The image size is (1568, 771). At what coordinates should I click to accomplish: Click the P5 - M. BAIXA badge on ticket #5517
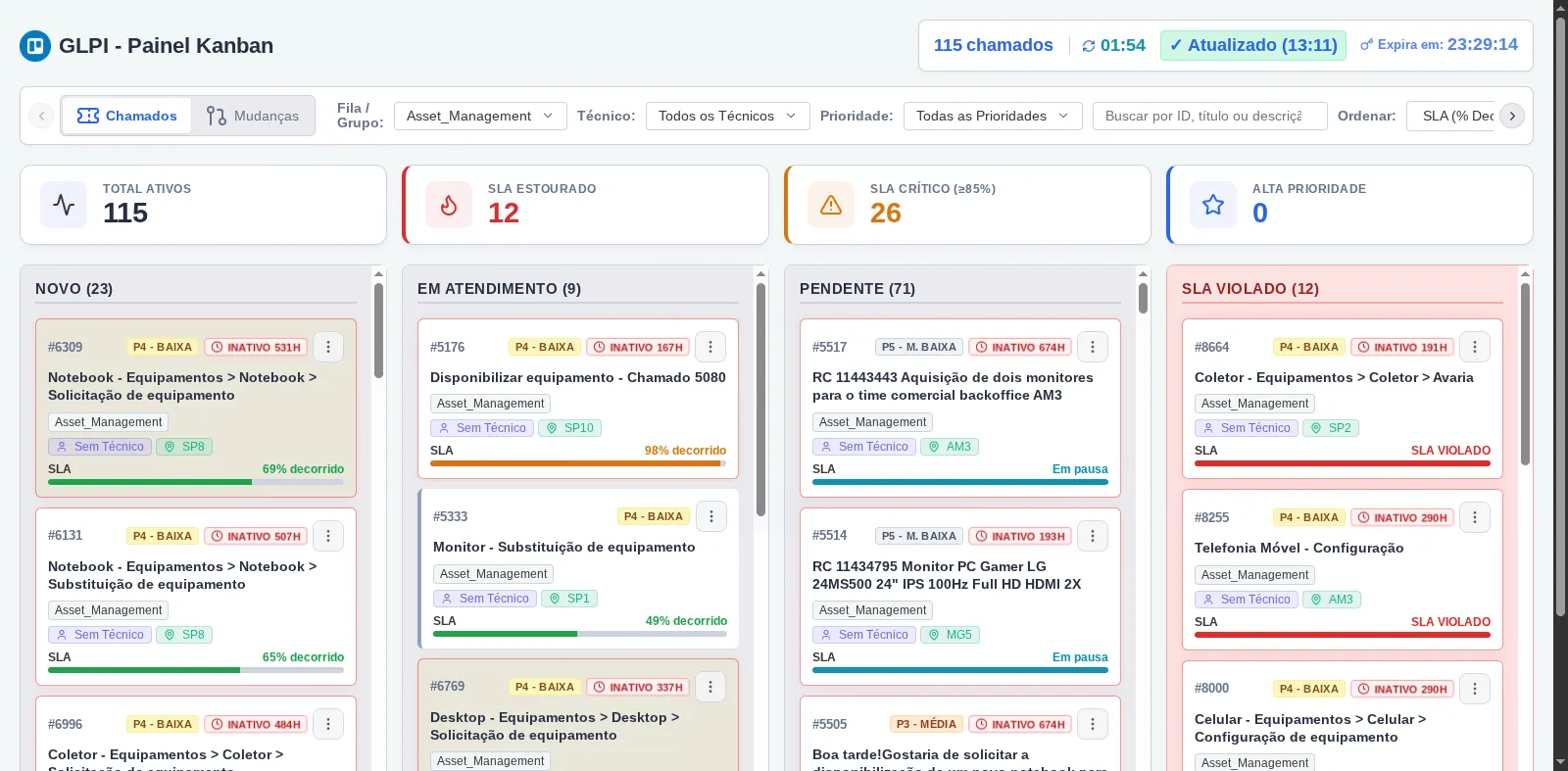919,347
